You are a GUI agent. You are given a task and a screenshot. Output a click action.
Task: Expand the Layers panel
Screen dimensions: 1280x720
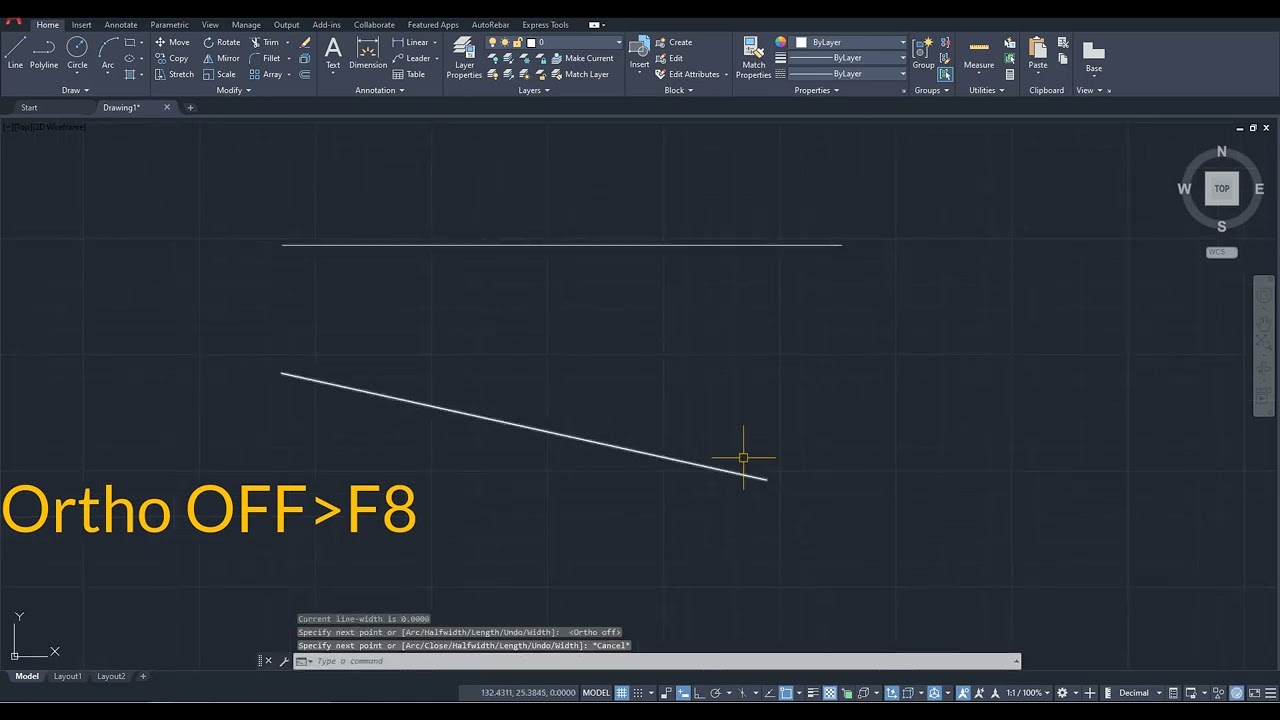point(534,90)
